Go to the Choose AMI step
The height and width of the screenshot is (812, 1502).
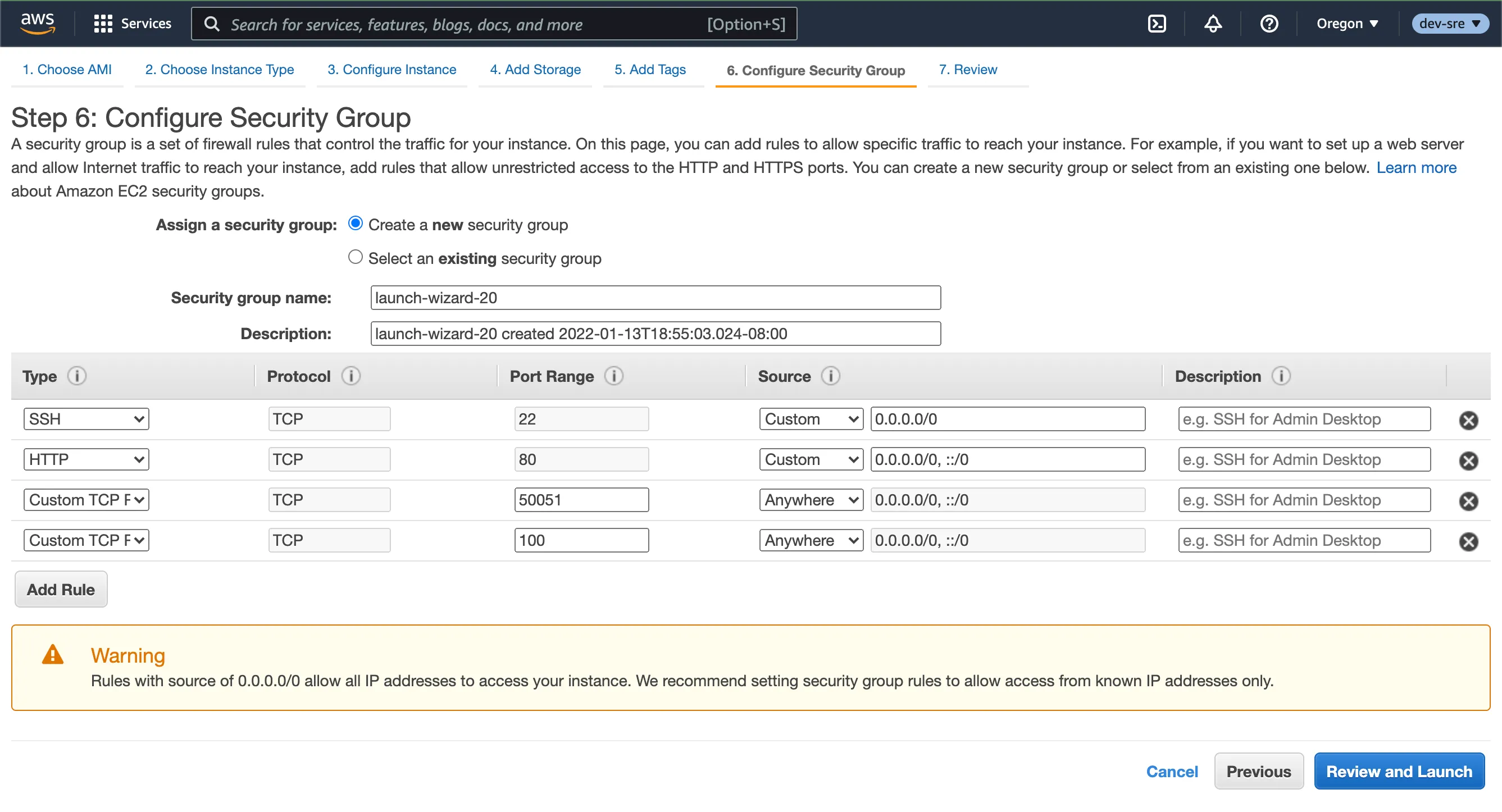coord(66,70)
